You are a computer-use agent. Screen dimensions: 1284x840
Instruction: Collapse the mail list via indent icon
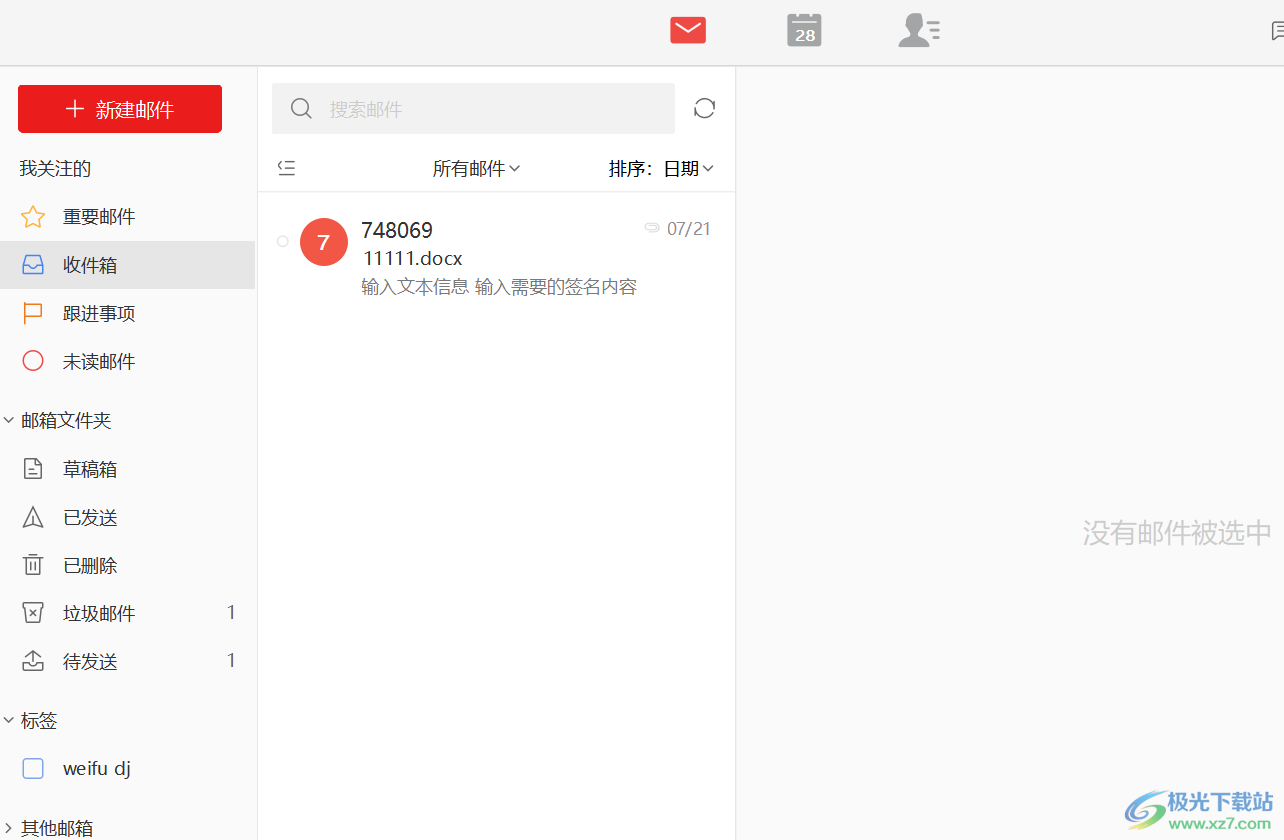pyautogui.click(x=287, y=168)
